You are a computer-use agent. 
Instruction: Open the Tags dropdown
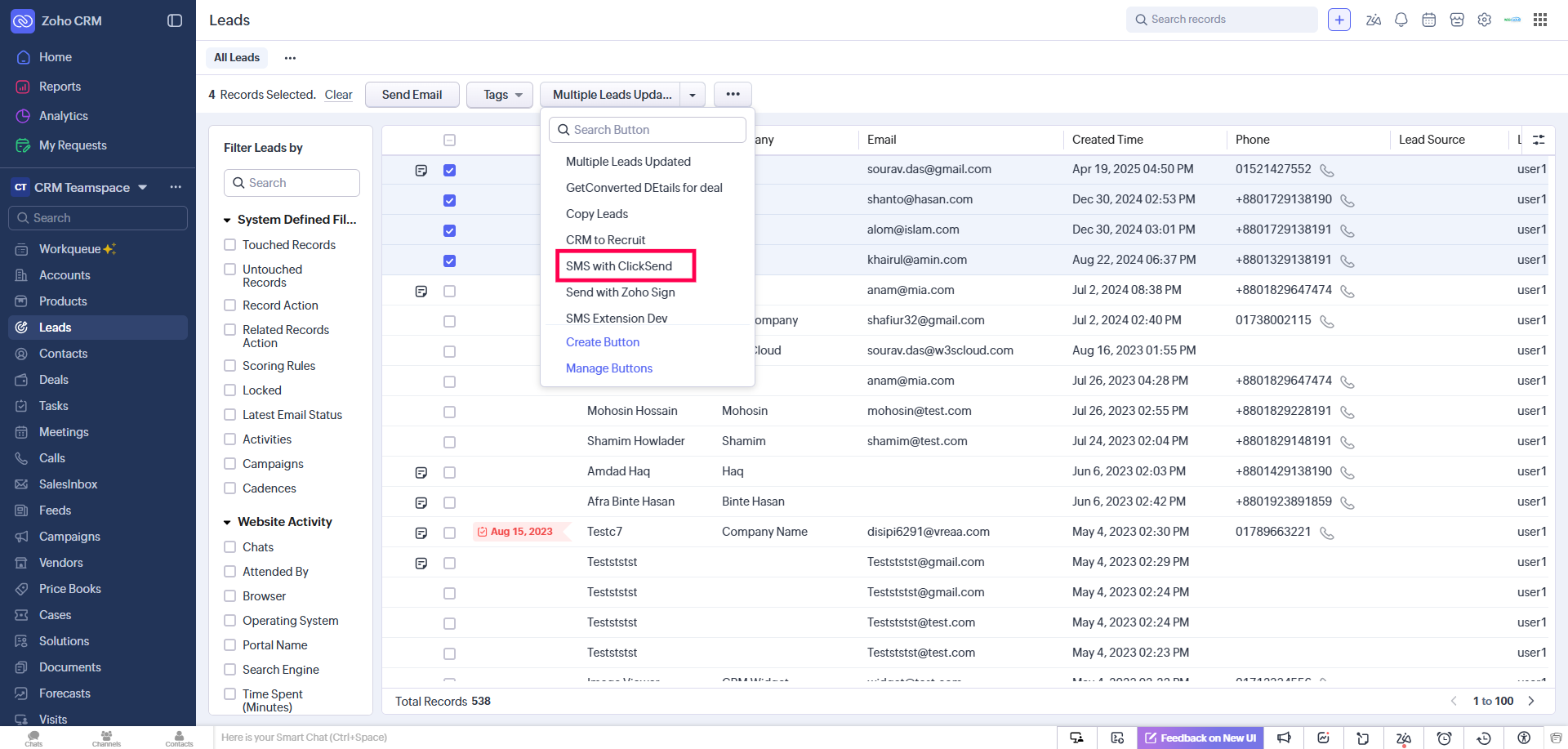click(500, 95)
